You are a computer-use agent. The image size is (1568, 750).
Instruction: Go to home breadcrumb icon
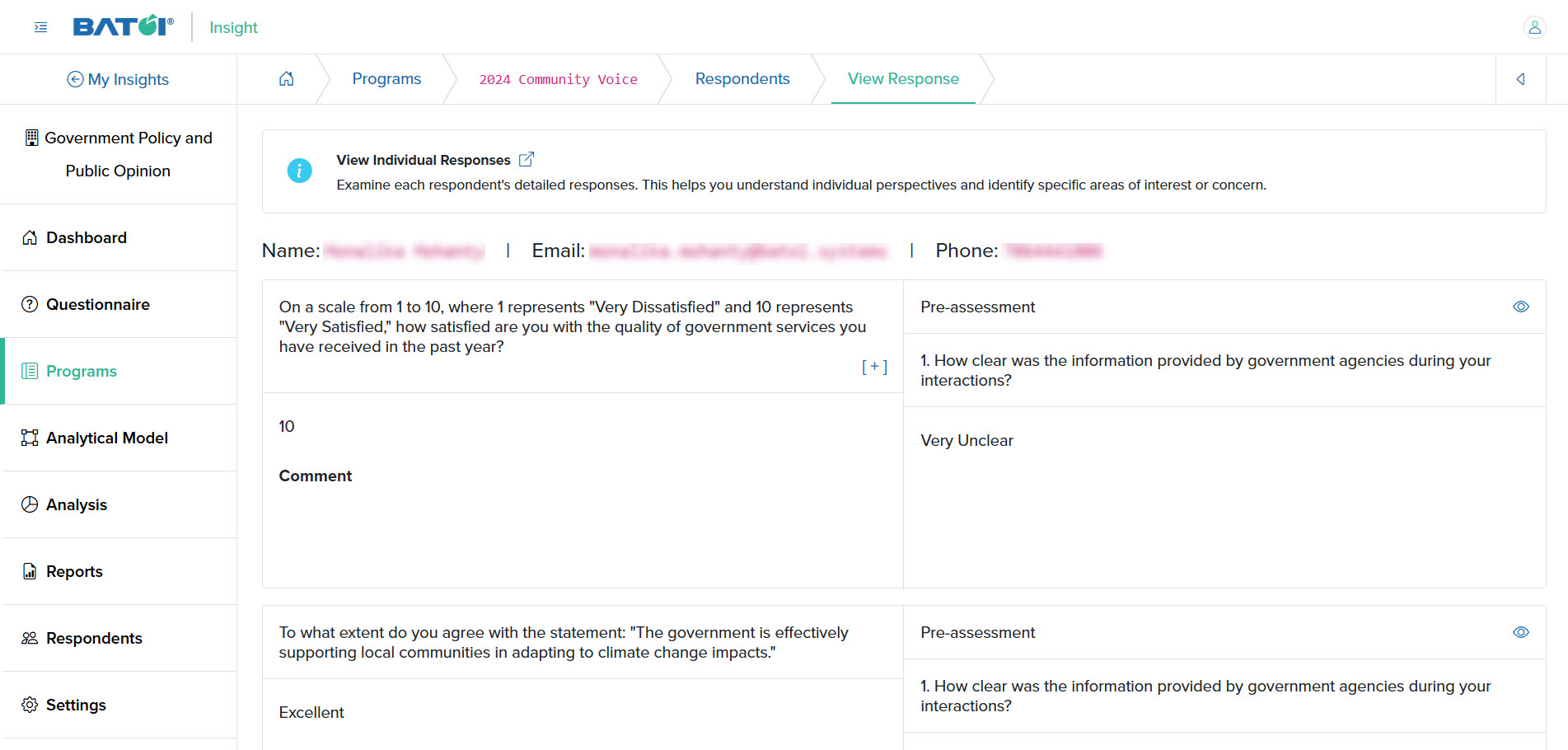pyautogui.click(x=286, y=79)
